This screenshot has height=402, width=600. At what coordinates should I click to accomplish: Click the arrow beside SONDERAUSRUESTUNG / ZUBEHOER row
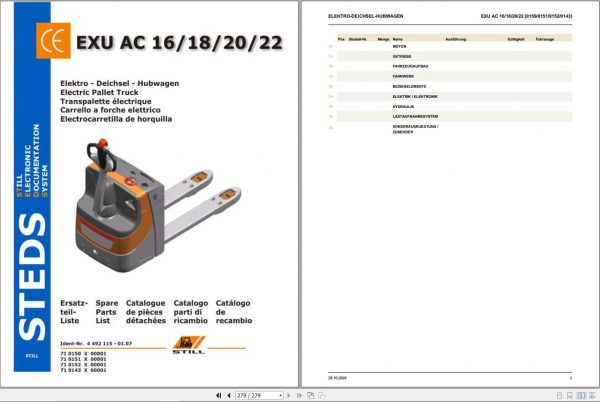[x=331, y=128]
